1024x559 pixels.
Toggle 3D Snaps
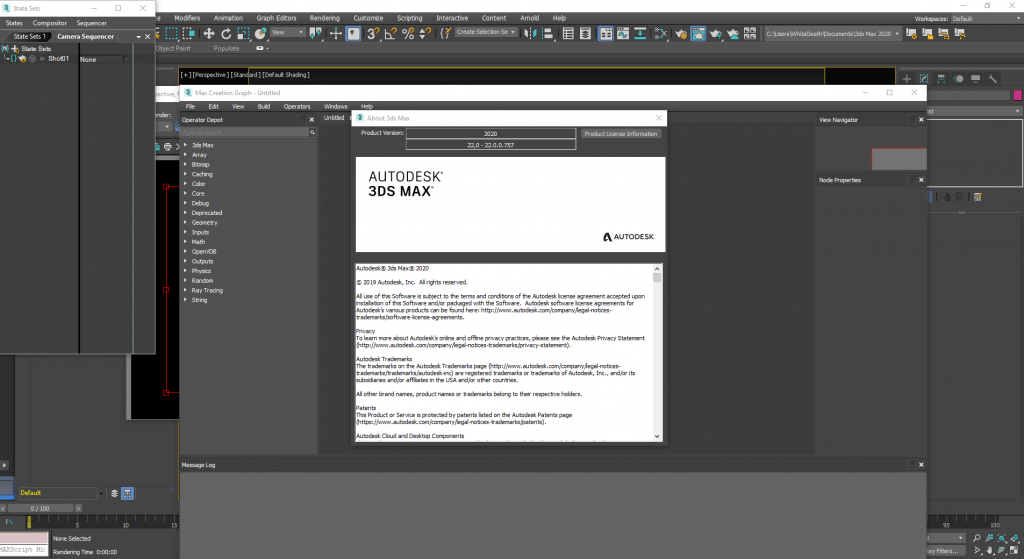[373, 33]
